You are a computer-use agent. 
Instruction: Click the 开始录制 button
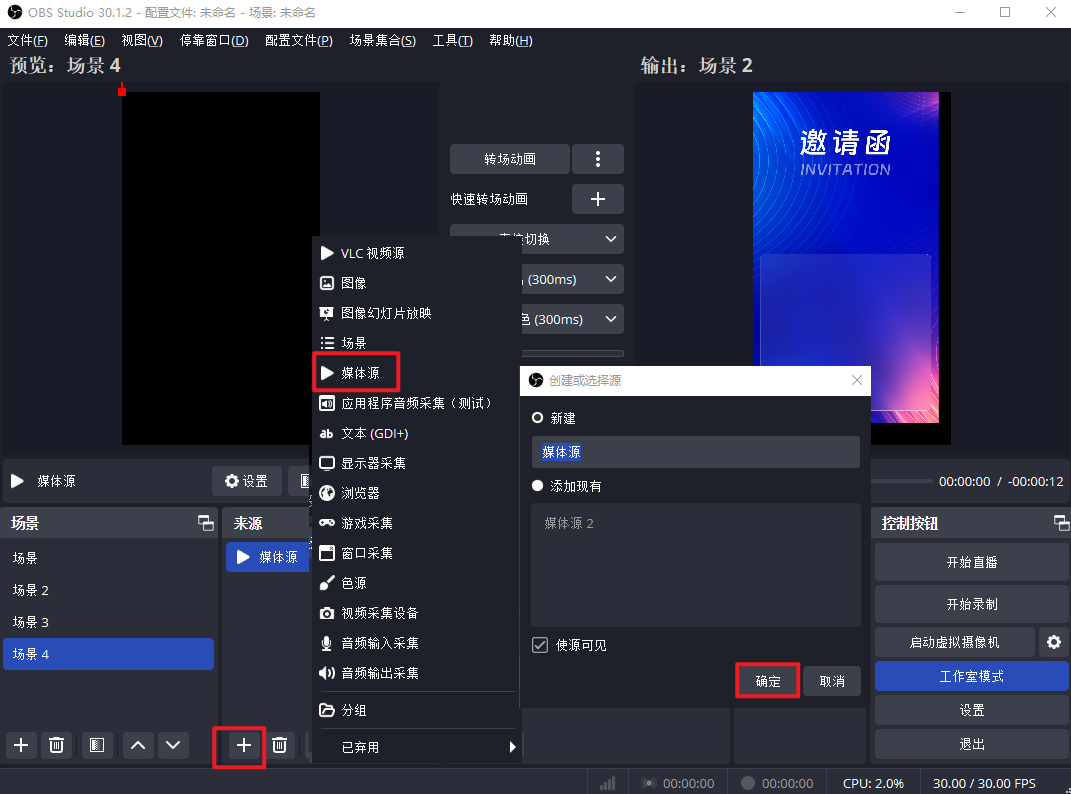click(971, 604)
